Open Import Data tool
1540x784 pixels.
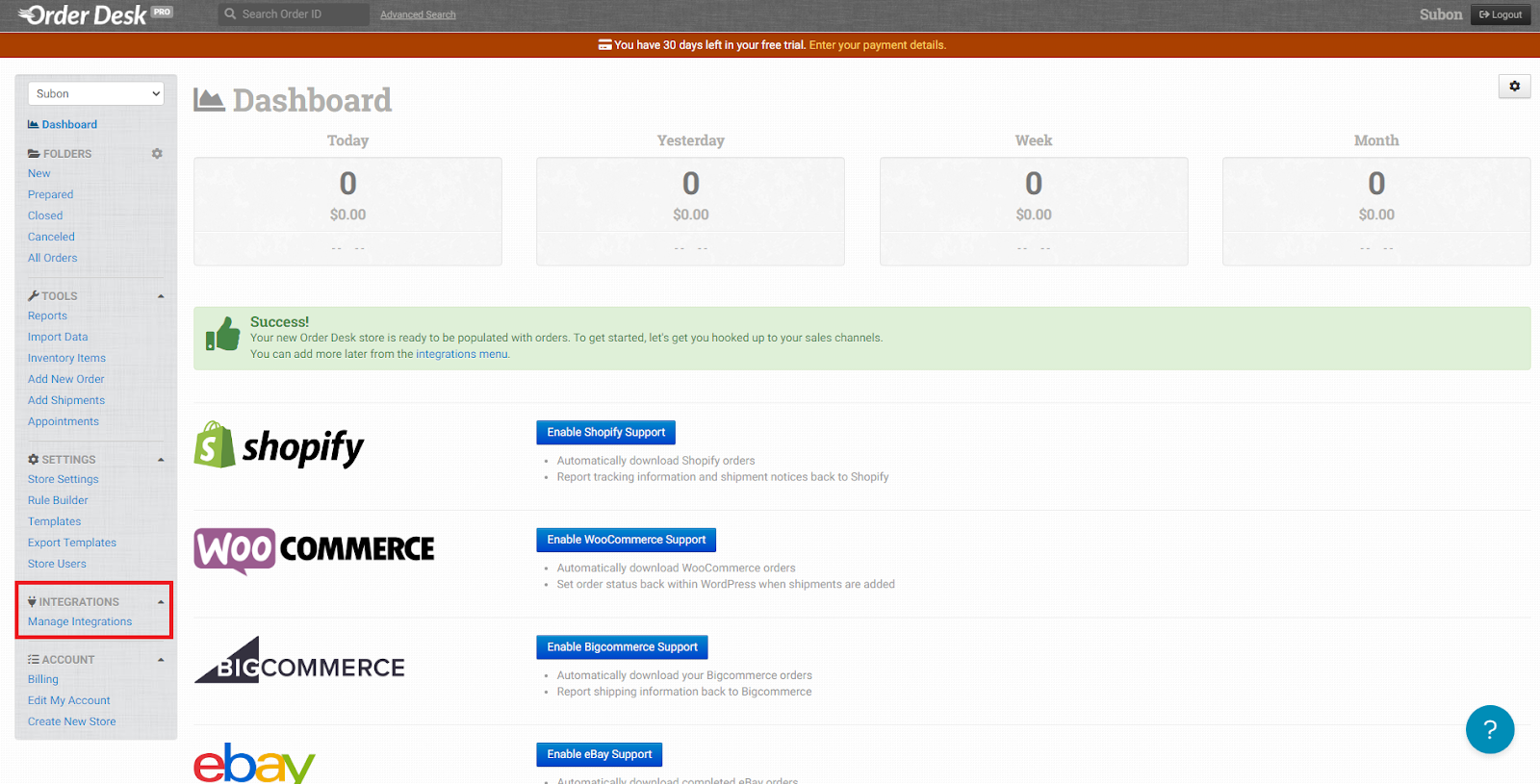click(58, 338)
